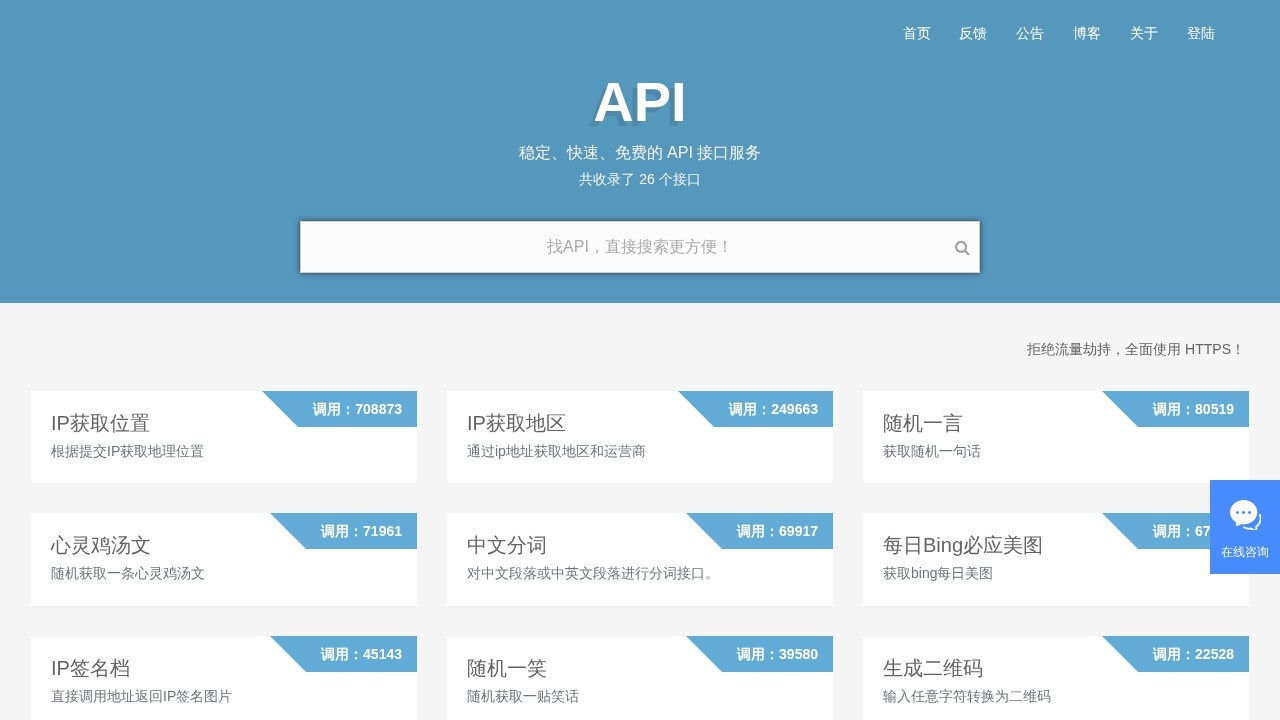The image size is (1280, 720).
Task: Click the search magnifier icon
Action: point(961,247)
